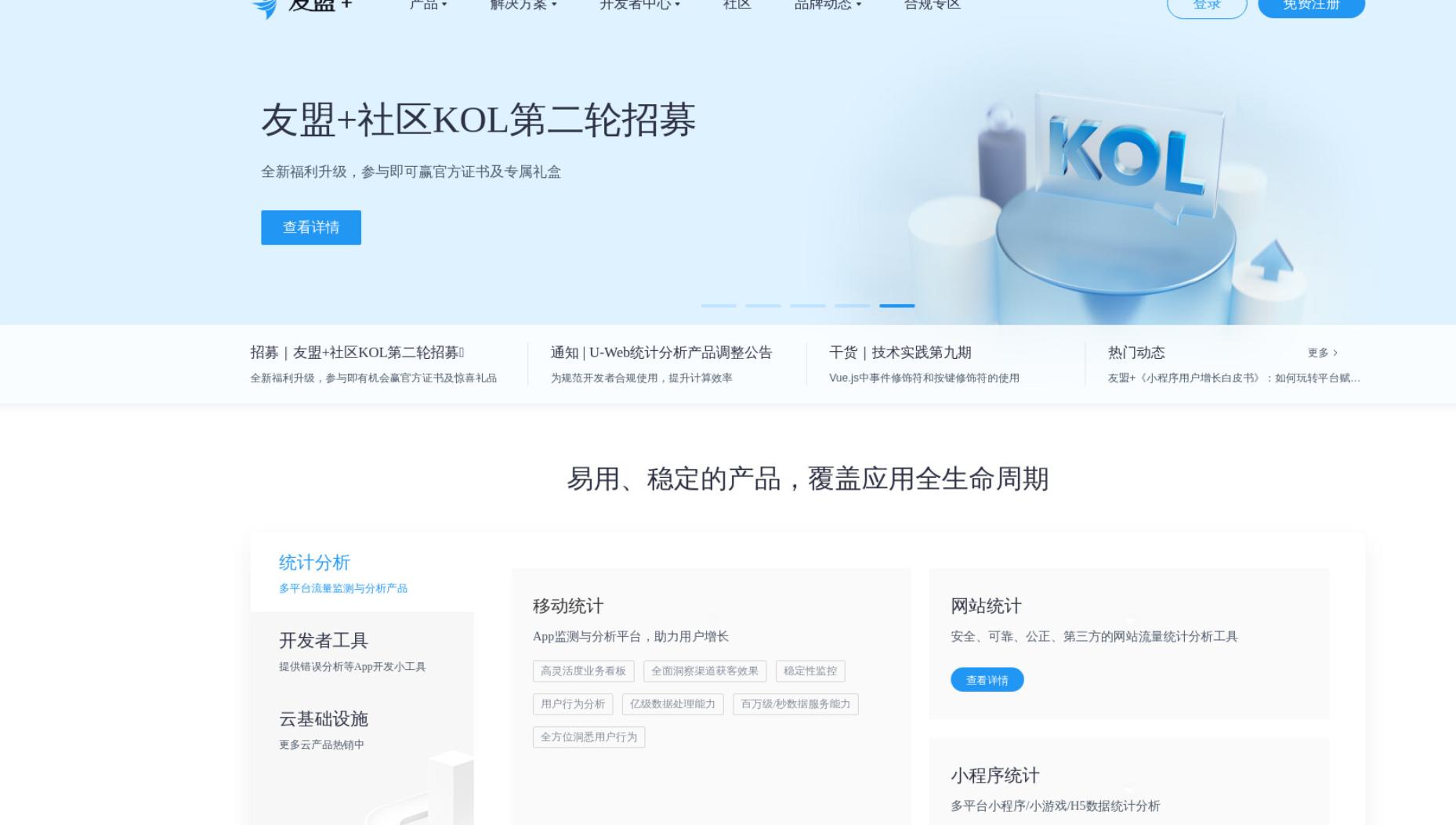Image resolution: width=1456 pixels, height=825 pixels.
Task: Click the App监测与分析平台，助力用户增长 description
Action: click(631, 636)
